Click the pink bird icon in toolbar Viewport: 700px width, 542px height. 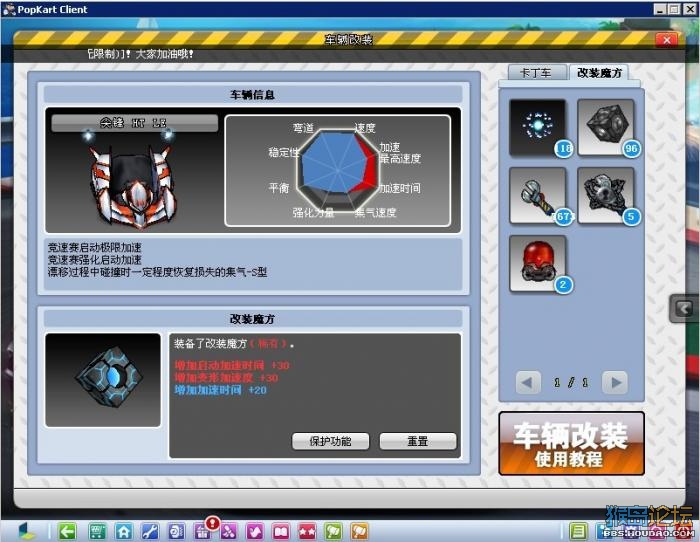click(255, 531)
